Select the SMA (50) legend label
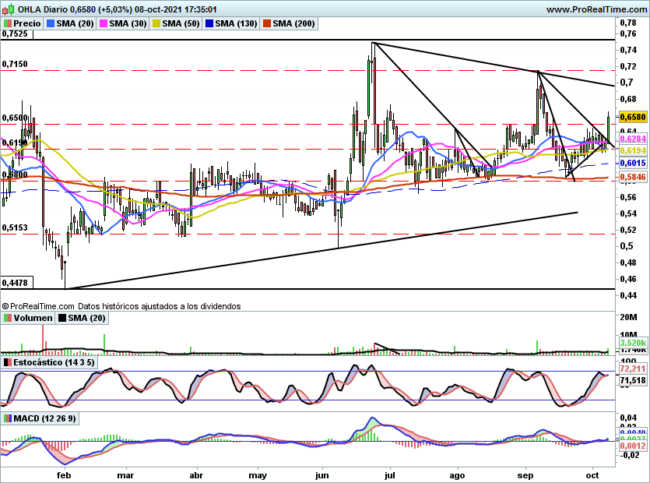650x483 pixels. pyautogui.click(x=181, y=24)
